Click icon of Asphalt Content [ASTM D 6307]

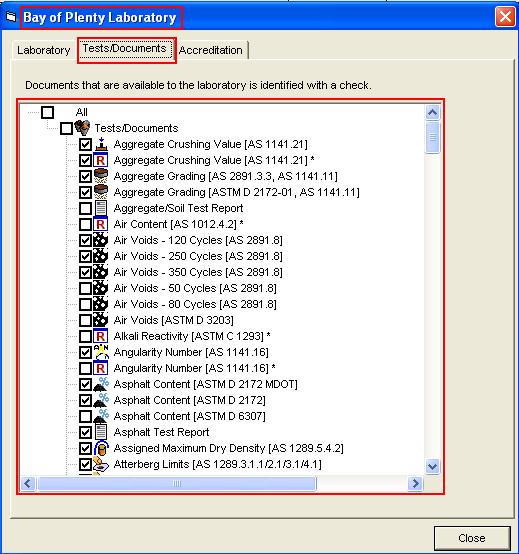click(x=101, y=416)
